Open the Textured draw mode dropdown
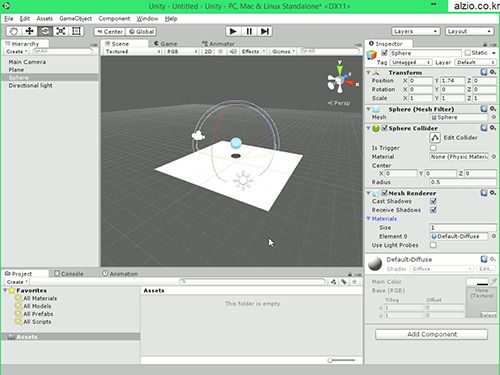This screenshot has height=375, width=500. click(132, 51)
